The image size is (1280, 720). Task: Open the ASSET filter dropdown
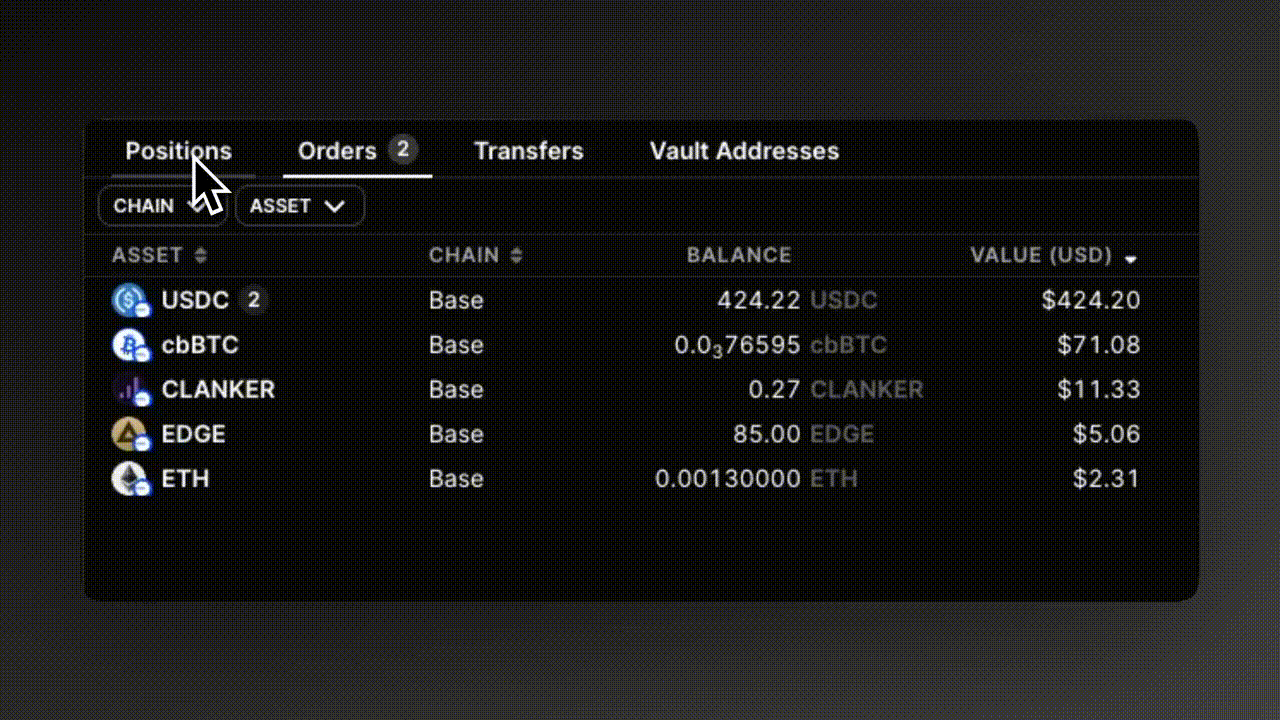pyautogui.click(x=299, y=206)
